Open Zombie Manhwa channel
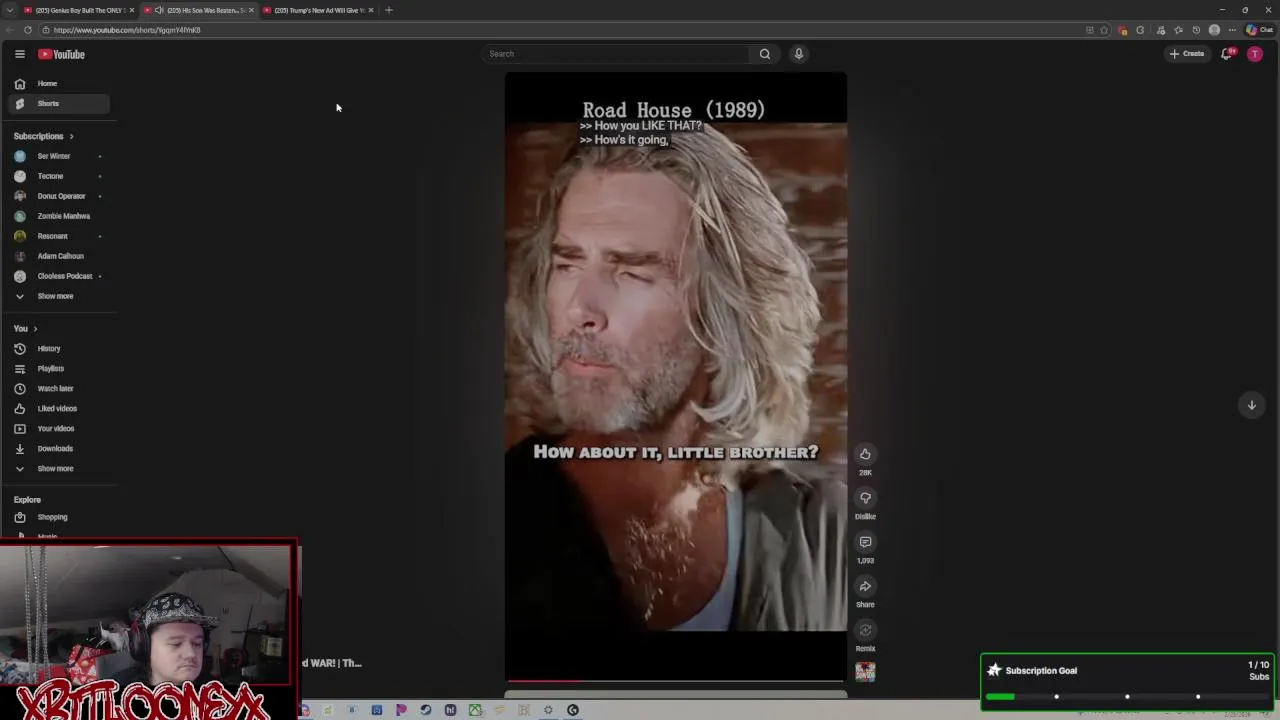Image resolution: width=1280 pixels, height=720 pixels. [60, 216]
